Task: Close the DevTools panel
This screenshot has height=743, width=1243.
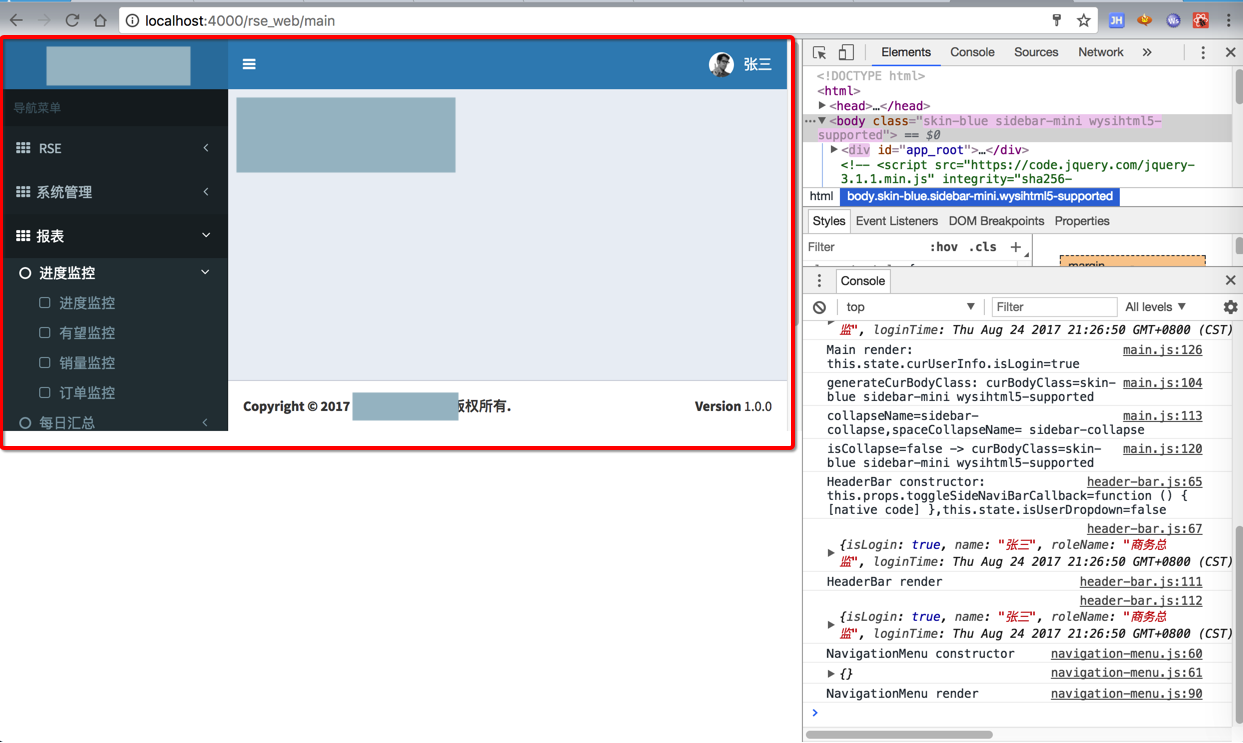Action: tap(1230, 52)
